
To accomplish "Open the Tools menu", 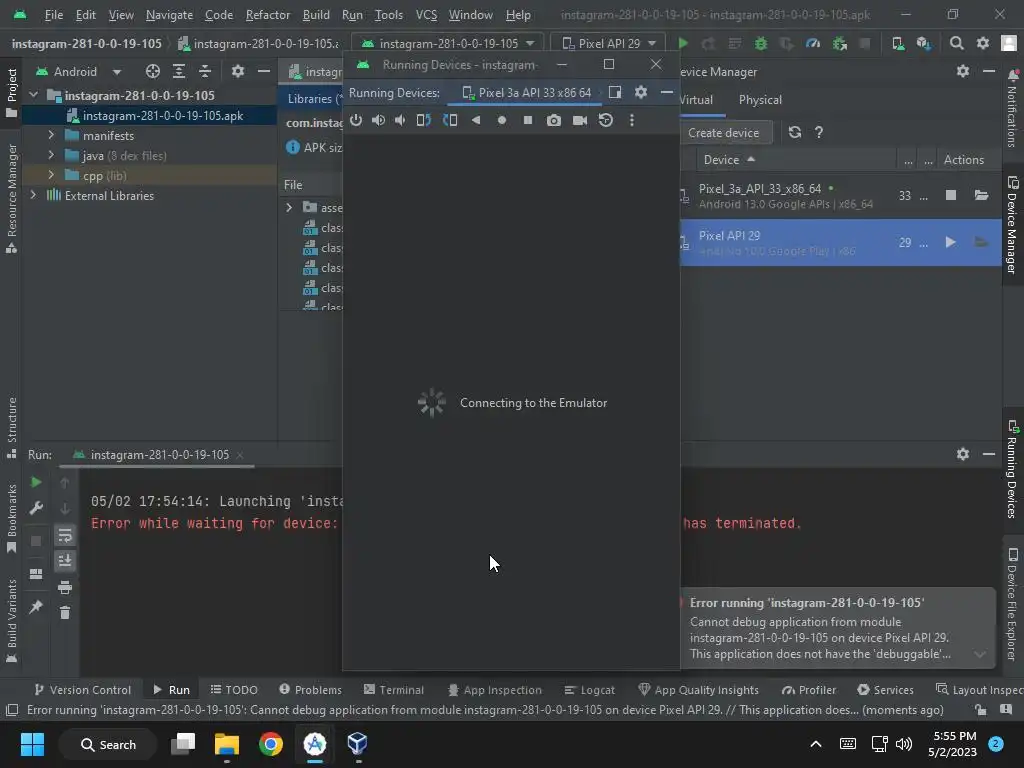I will (389, 14).
